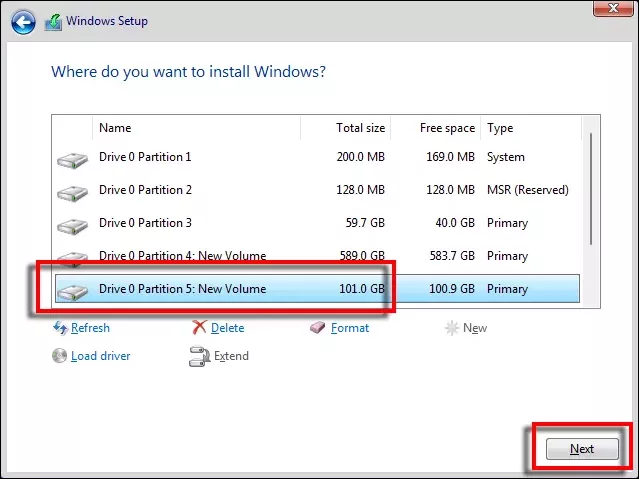639x479 pixels.
Task: Select Drive 0 Partition 5: New Volume
Action: 317,289
